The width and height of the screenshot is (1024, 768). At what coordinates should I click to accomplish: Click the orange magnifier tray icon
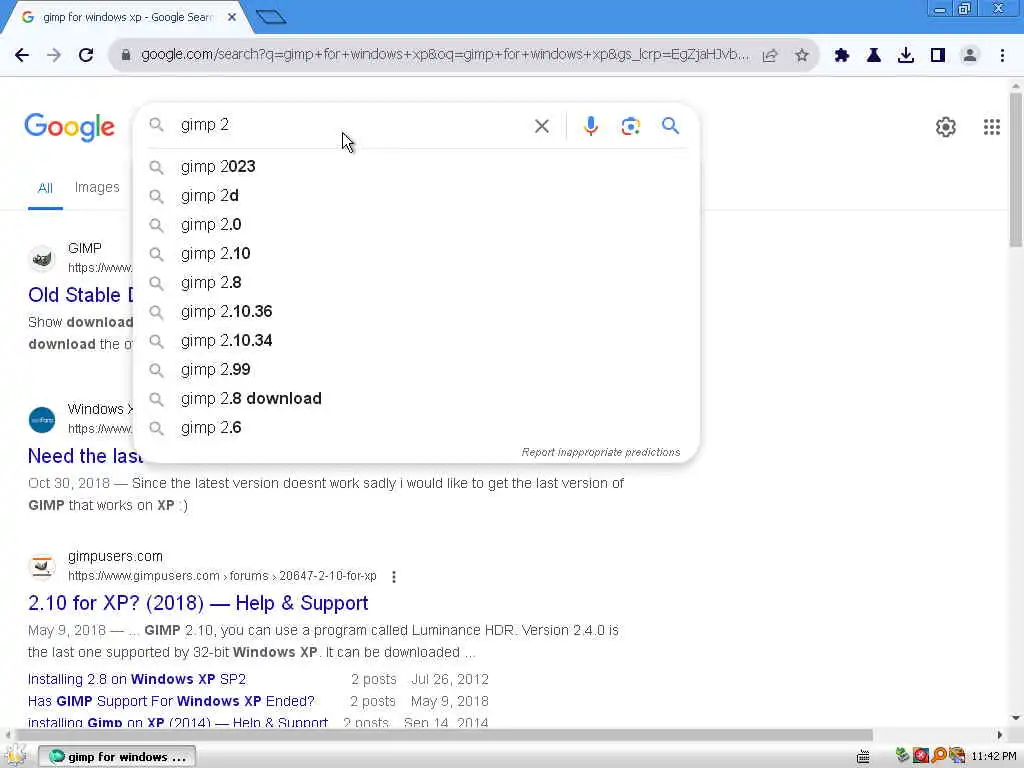[x=939, y=756]
